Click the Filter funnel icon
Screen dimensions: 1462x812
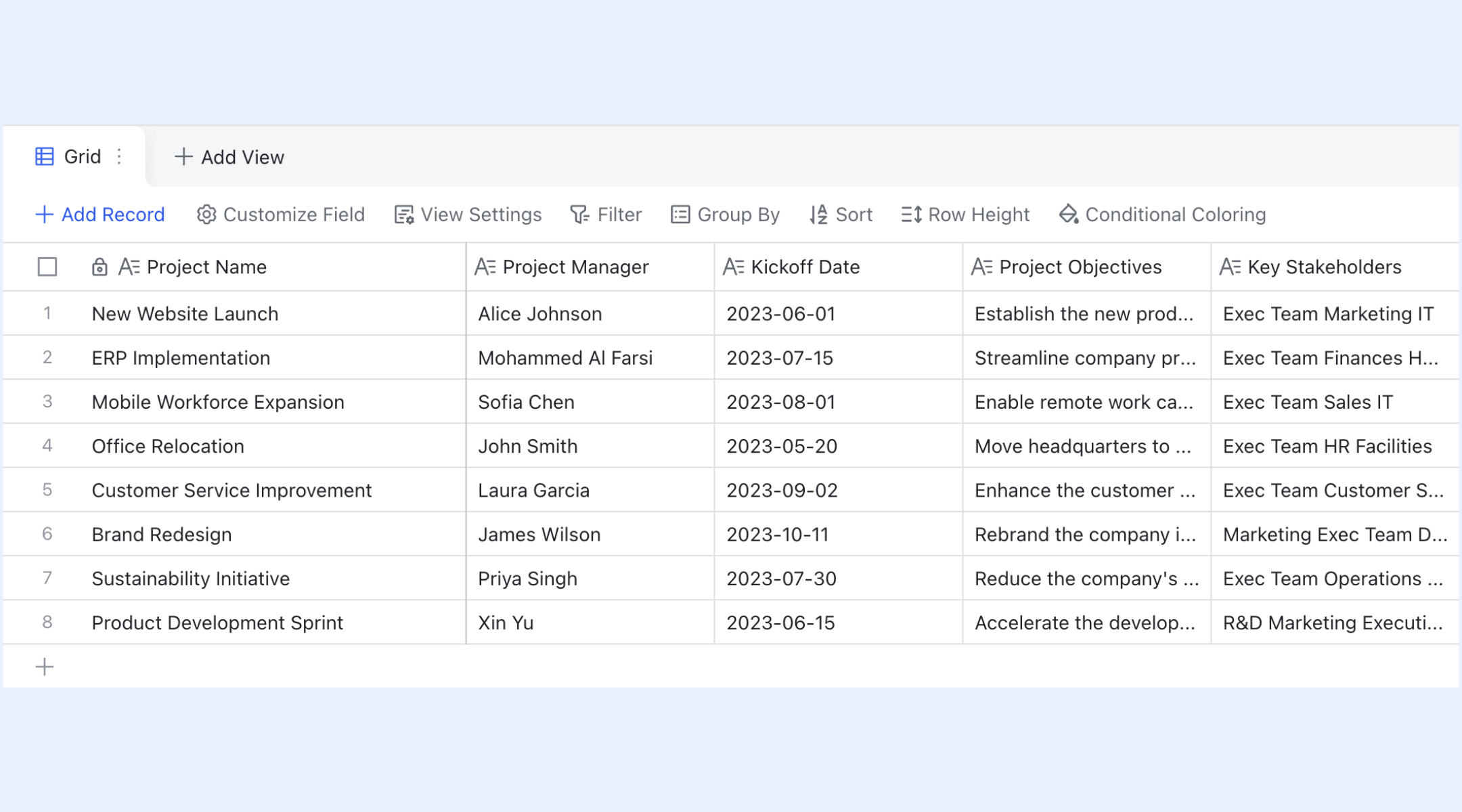coord(579,215)
